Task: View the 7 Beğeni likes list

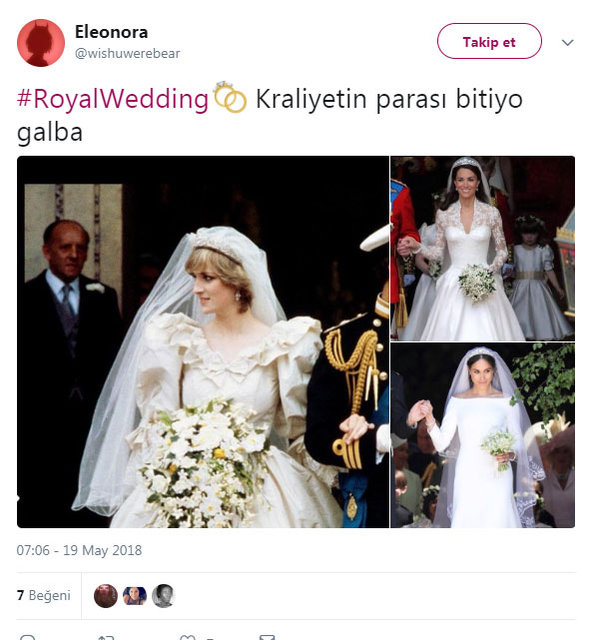Action: point(44,596)
